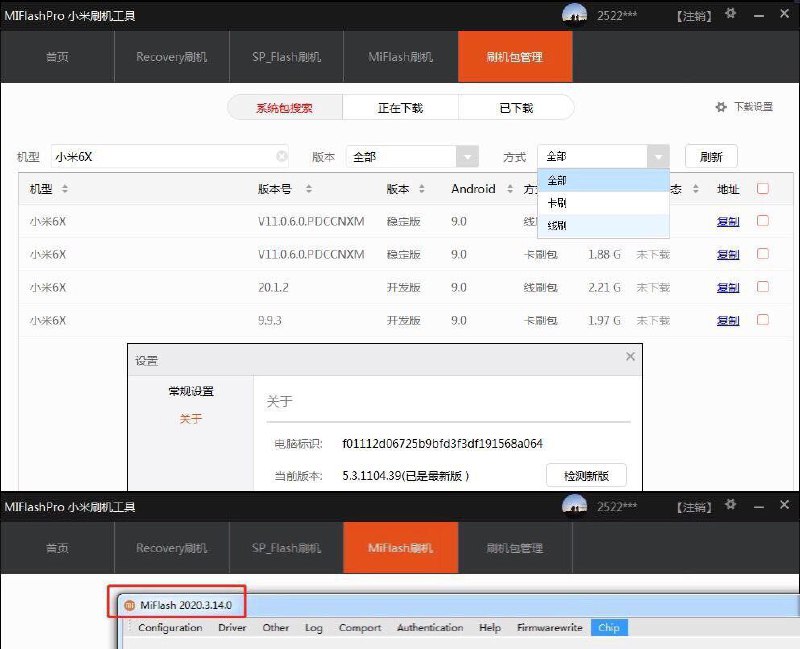Switch to the 已下载 tab
Viewport: 800px width, 649px height.
click(516, 107)
